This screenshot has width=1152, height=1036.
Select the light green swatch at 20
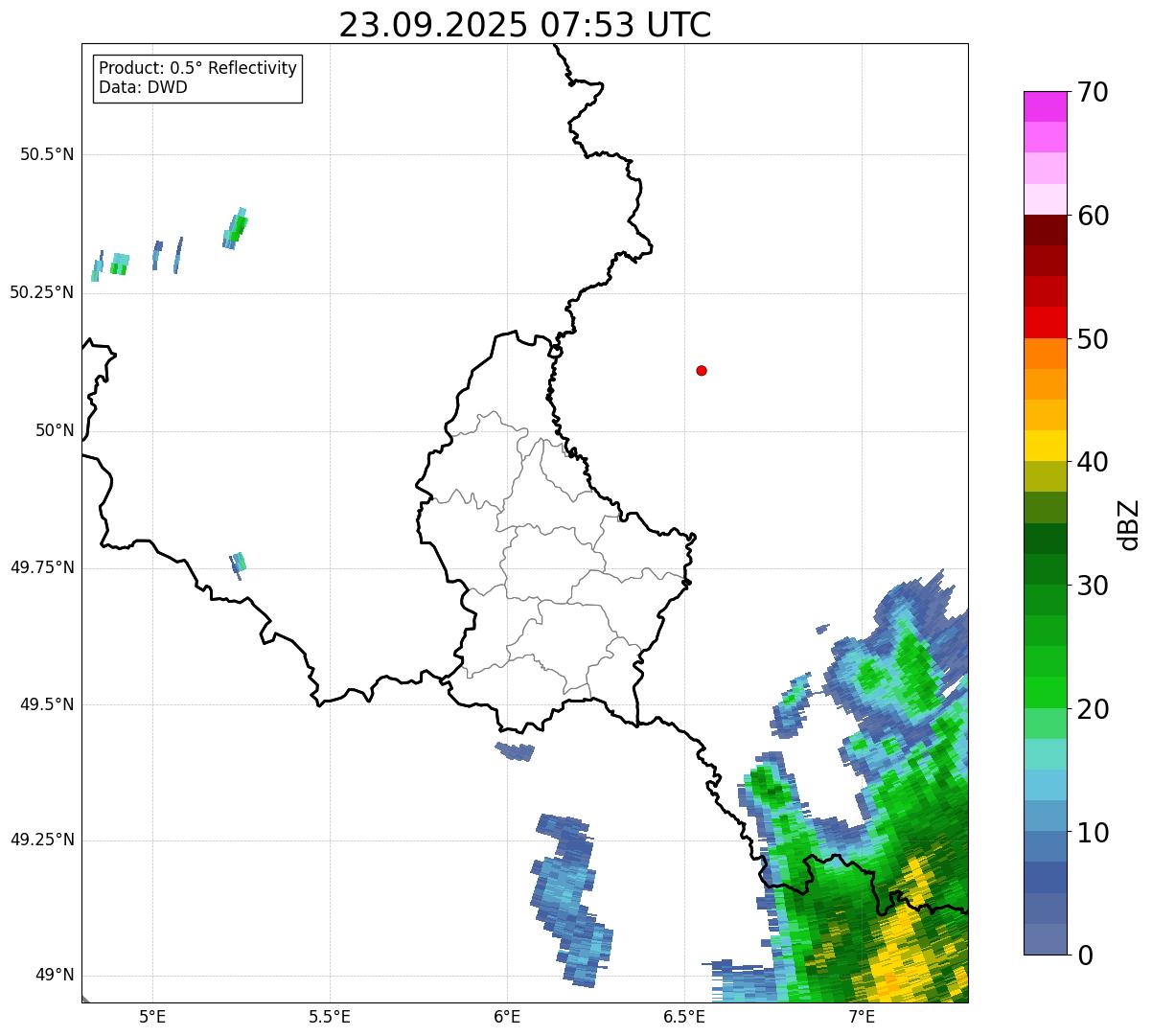pos(1046,723)
